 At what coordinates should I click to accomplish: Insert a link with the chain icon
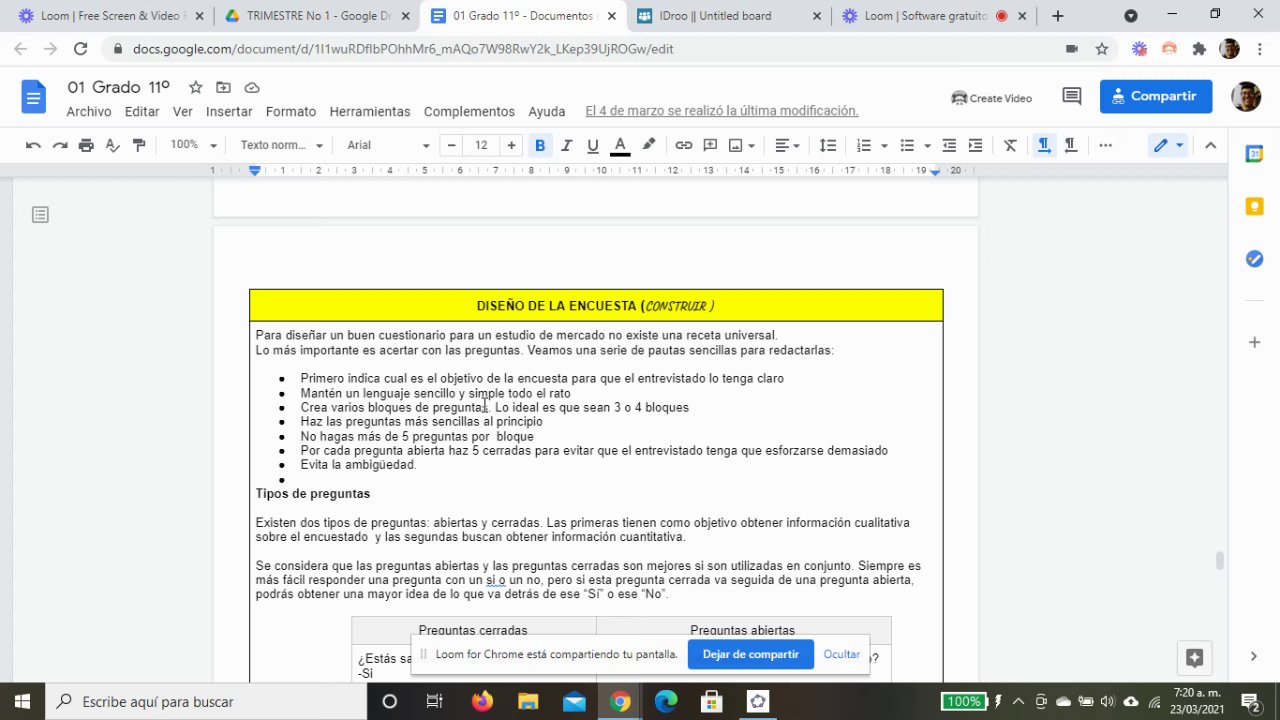(x=684, y=145)
